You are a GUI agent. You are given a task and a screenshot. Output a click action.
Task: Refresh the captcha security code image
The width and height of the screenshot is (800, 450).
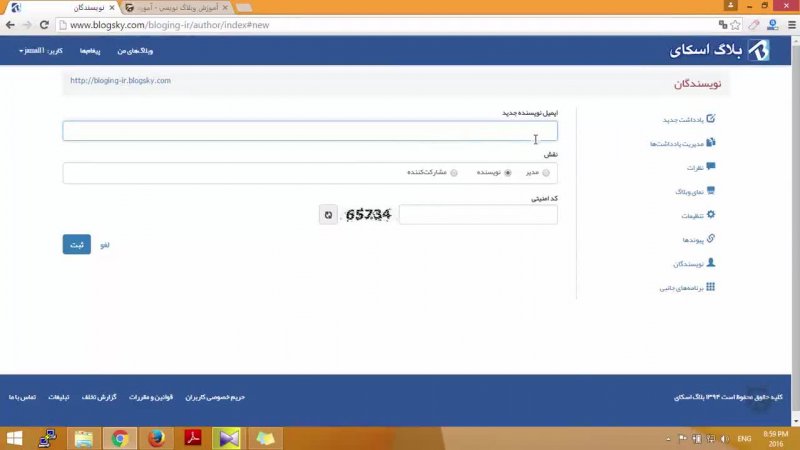coord(328,214)
